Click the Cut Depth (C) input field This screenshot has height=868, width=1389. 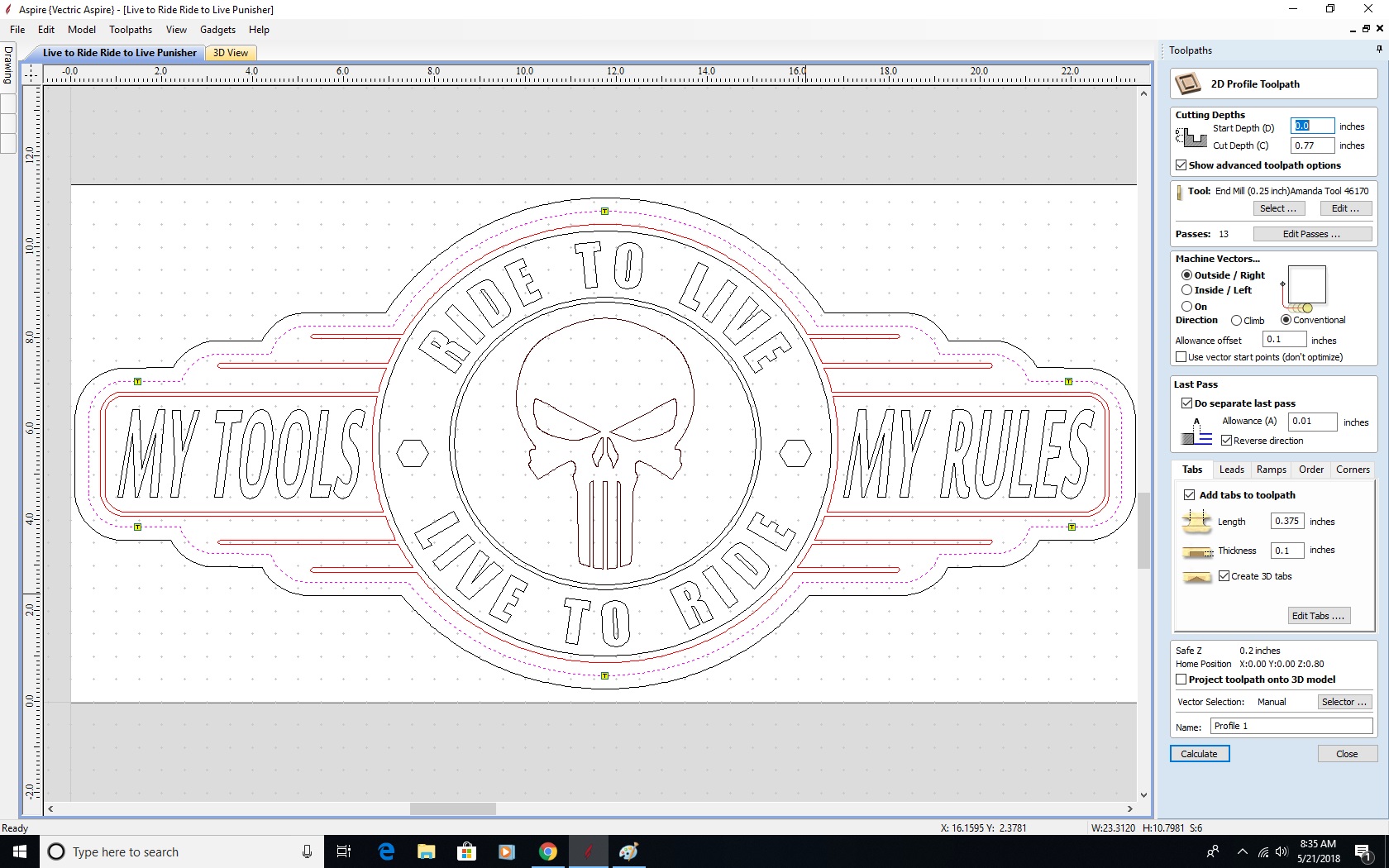pos(1312,145)
